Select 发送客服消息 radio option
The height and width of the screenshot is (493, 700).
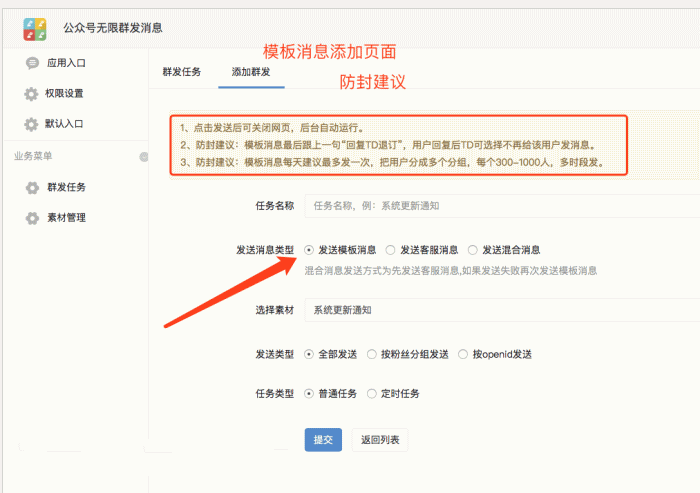(390, 250)
